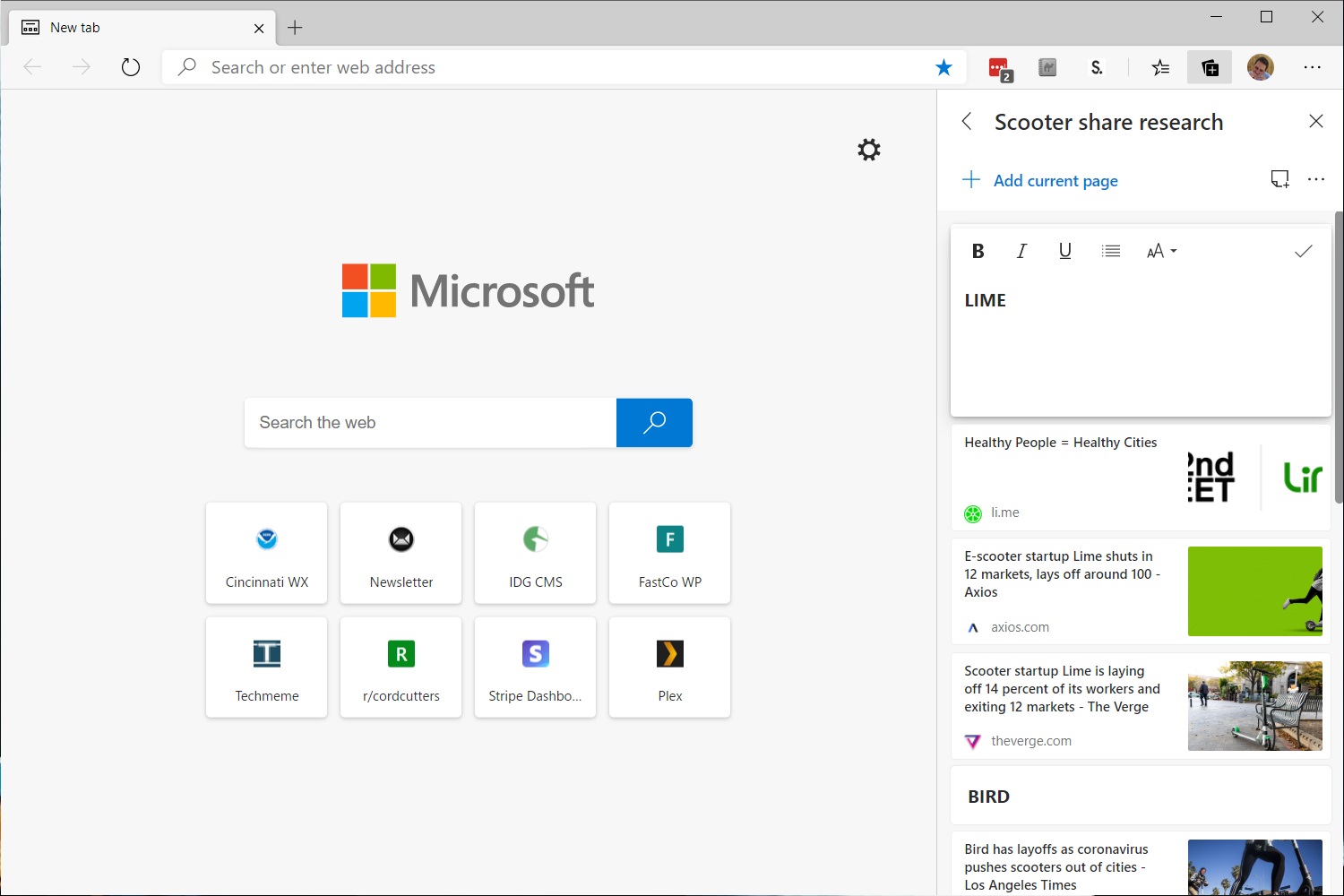Click the Microsoft logo
The height and width of the screenshot is (896, 1344).
coord(468,290)
